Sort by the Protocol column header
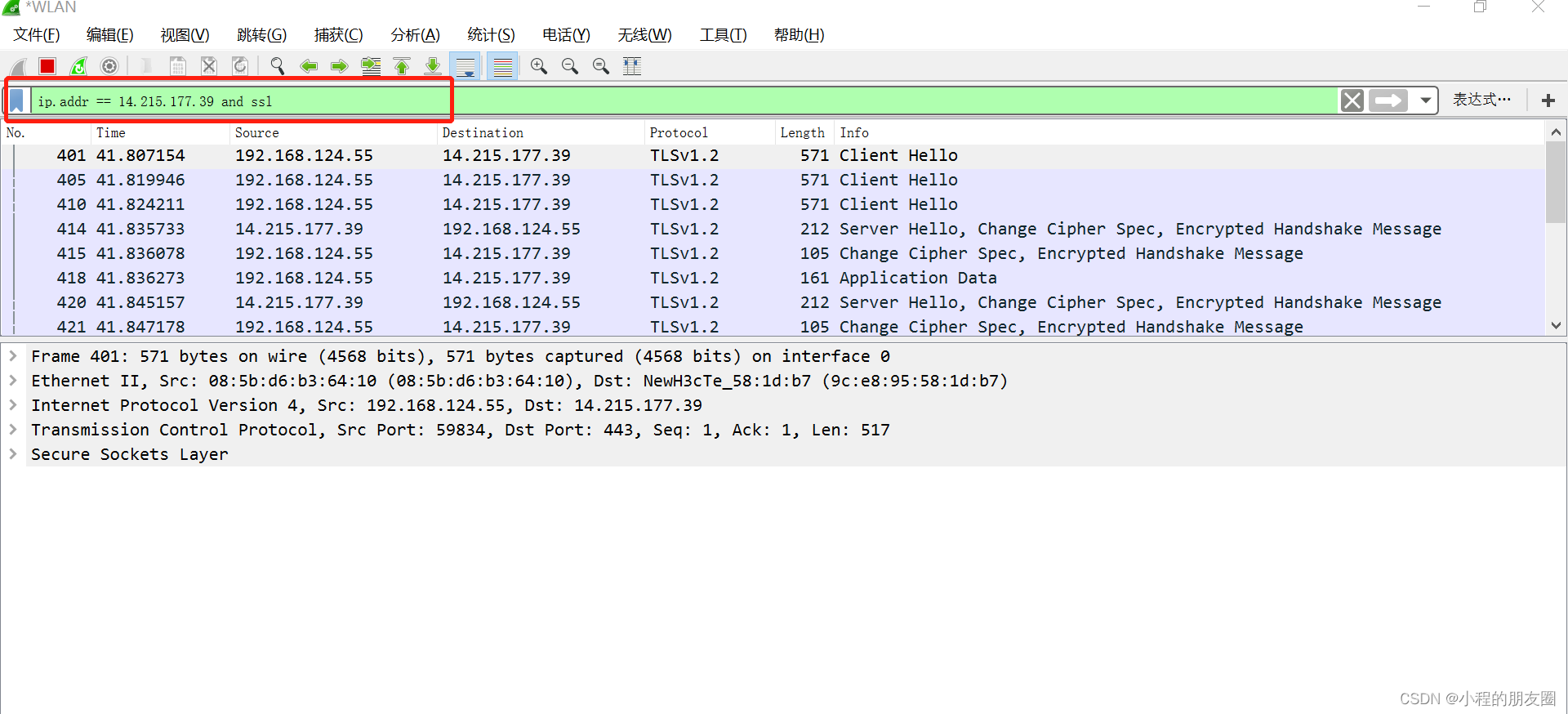 point(709,132)
